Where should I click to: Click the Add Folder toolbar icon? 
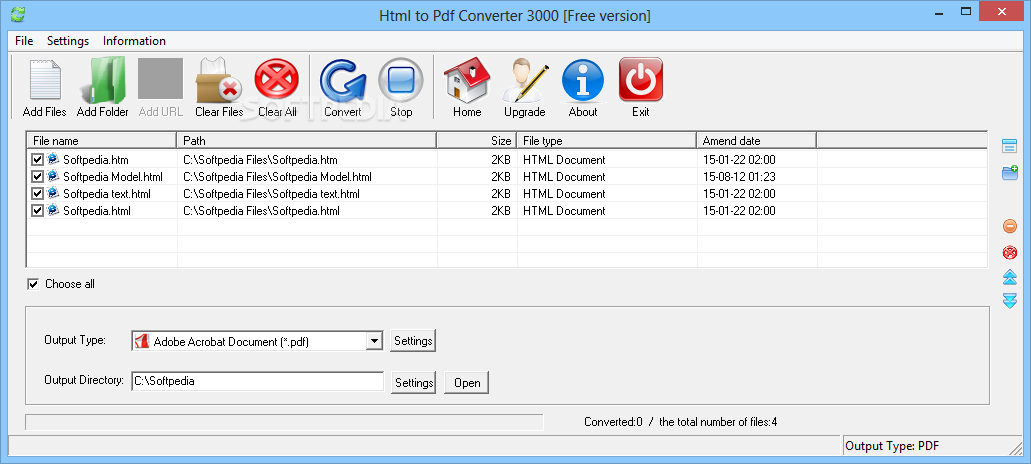[103, 80]
